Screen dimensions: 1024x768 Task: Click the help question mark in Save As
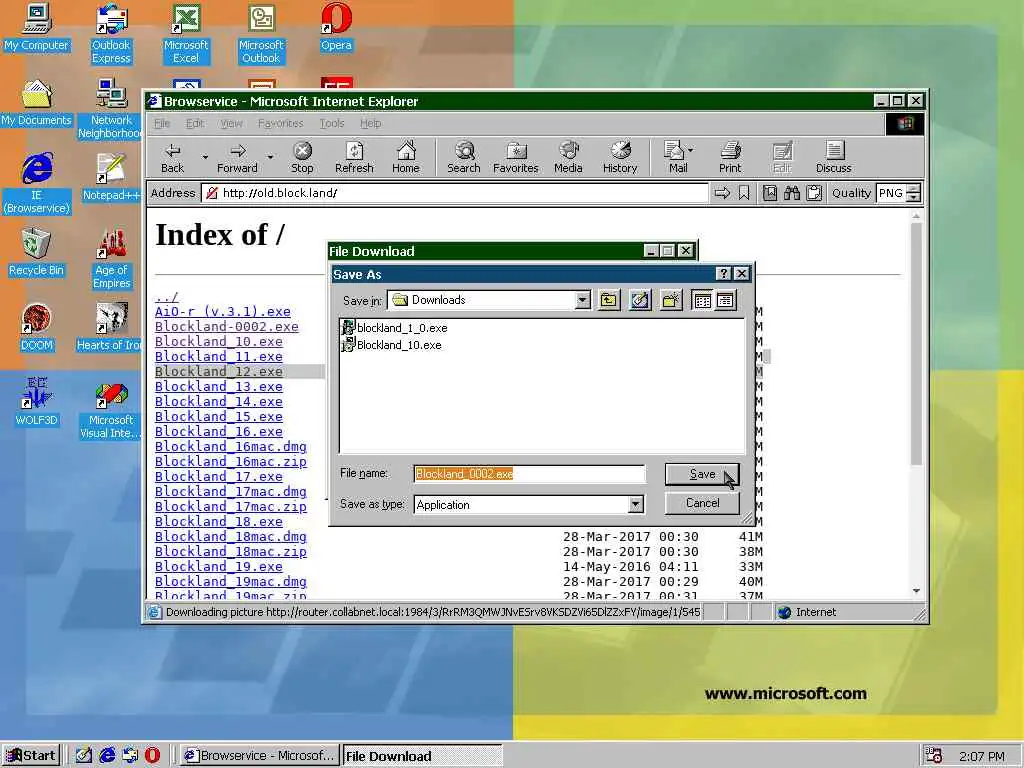coord(723,274)
